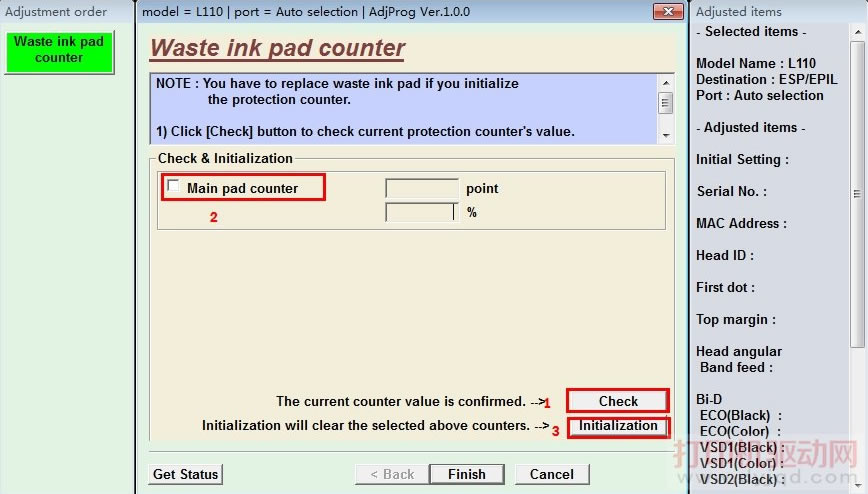Click the percentage value field

[x=421, y=212]
